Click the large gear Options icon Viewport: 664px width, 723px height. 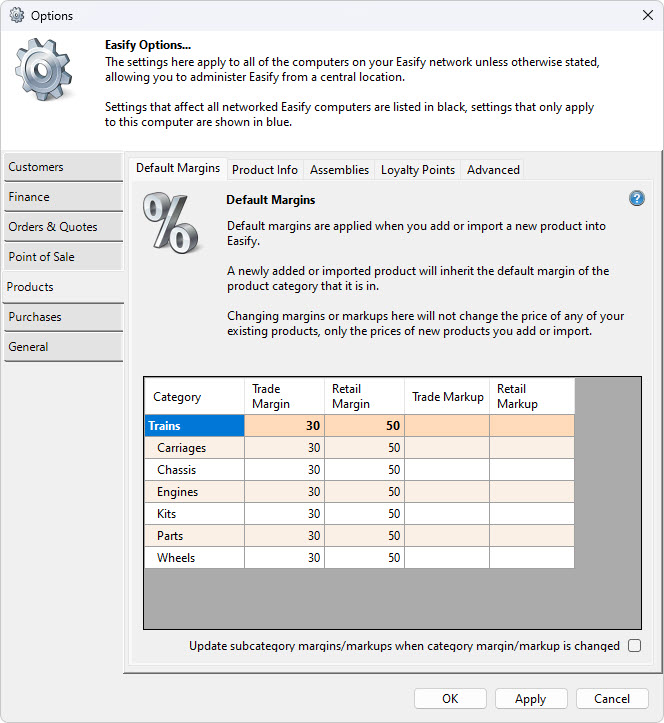coord(45,76)
